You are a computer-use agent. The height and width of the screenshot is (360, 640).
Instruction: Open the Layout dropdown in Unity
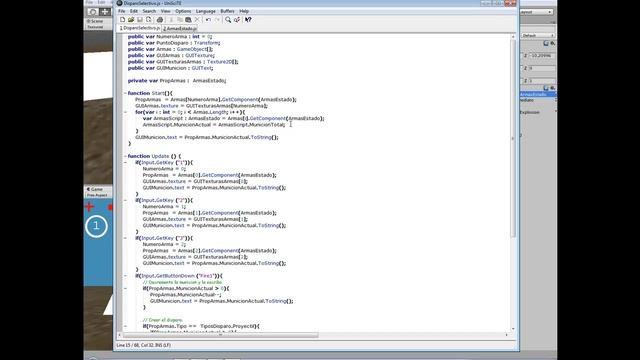click(x=537, y=12)
